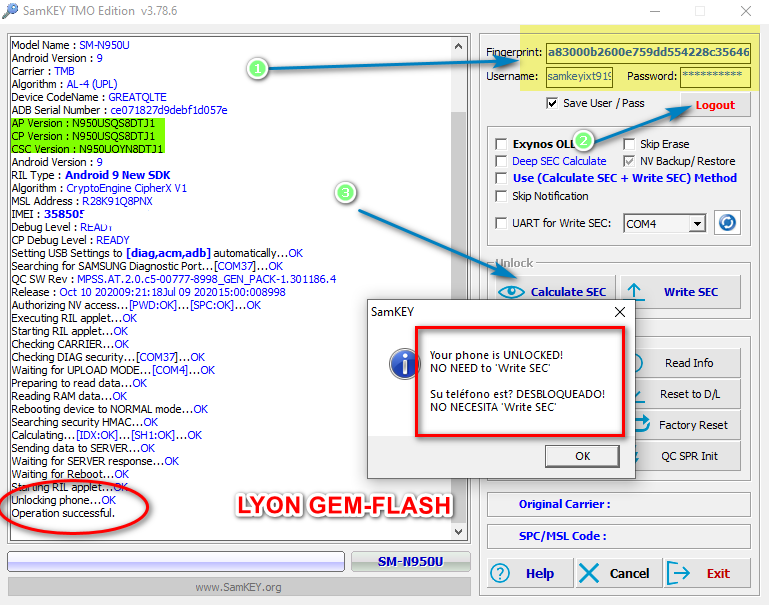Toggle Save User / Pass checkbox

tap(552, 103)
